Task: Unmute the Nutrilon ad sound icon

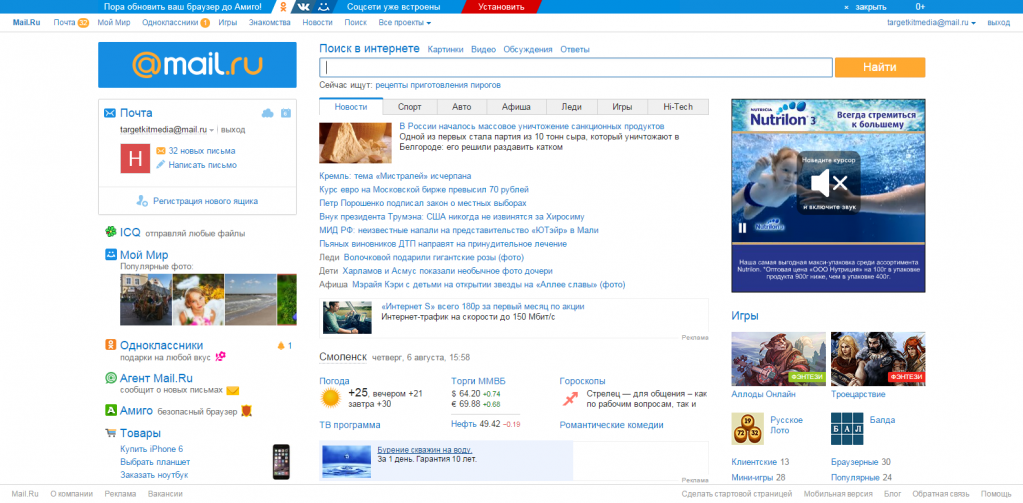Action: [x=828, y=184]
